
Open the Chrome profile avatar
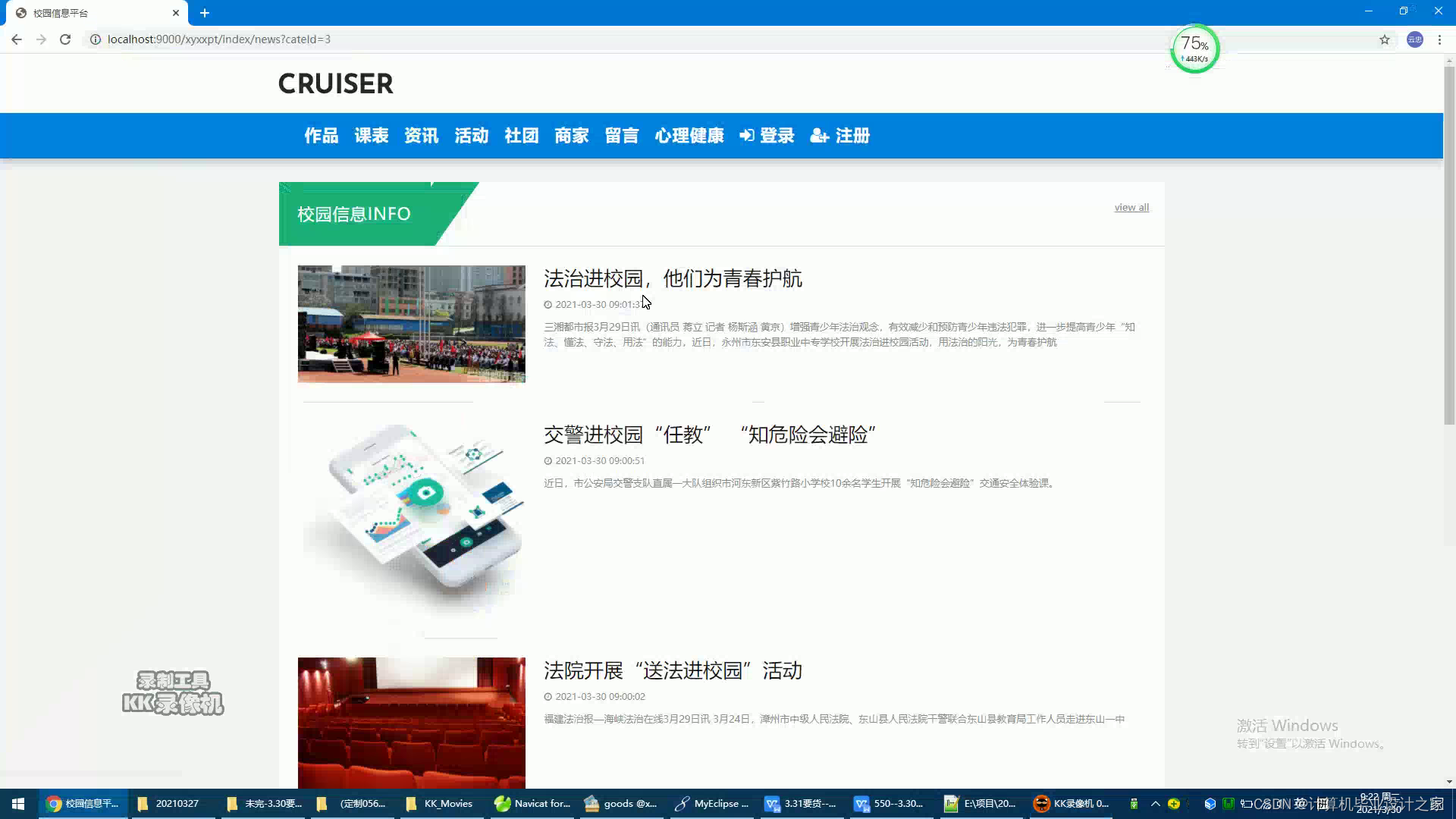click(x=1415, y=39)
